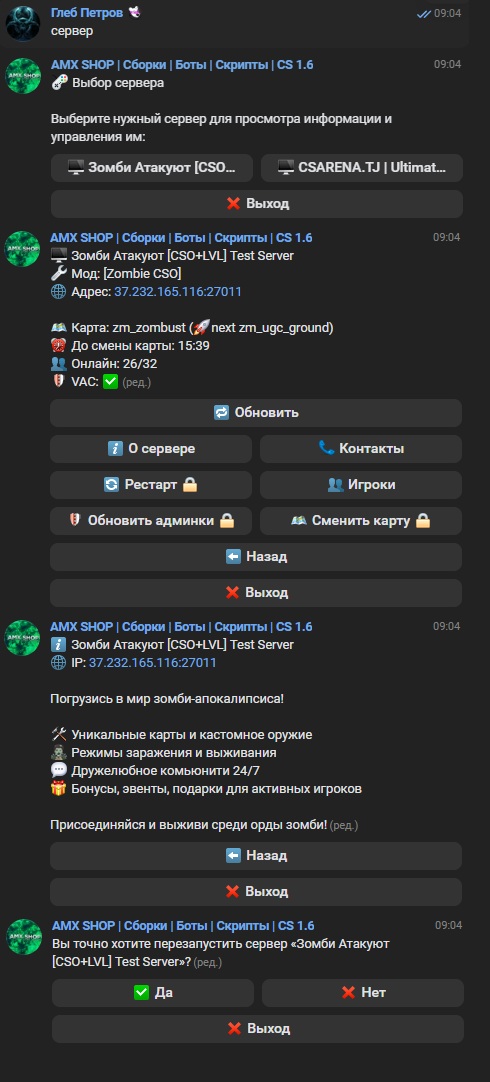Select the Зомби Атакуют [CSO... server button
This screenshot has height=1082, width=490.
152,168
